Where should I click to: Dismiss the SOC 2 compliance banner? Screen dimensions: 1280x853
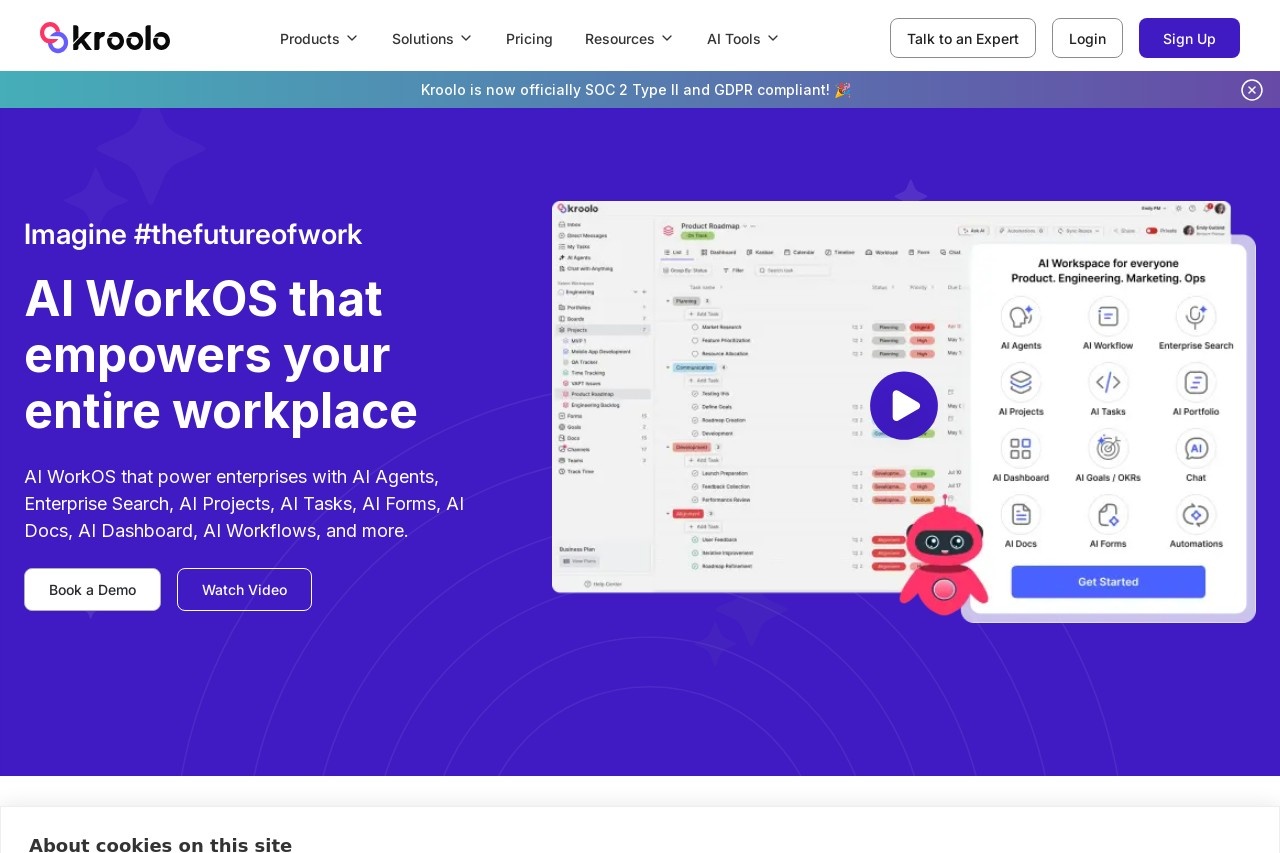(1252, 90)
